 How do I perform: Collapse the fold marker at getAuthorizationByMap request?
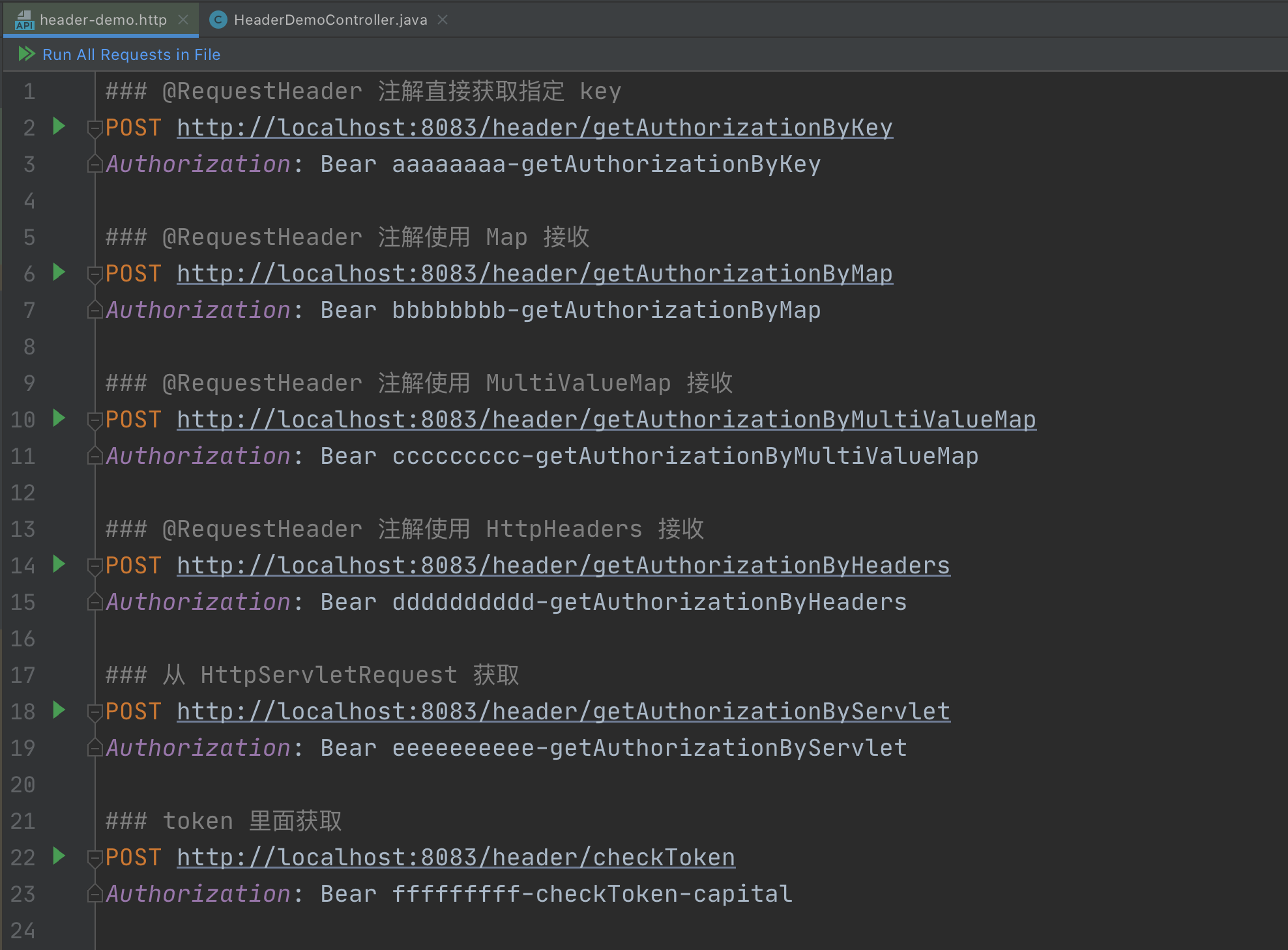click(x=95, y=274)
